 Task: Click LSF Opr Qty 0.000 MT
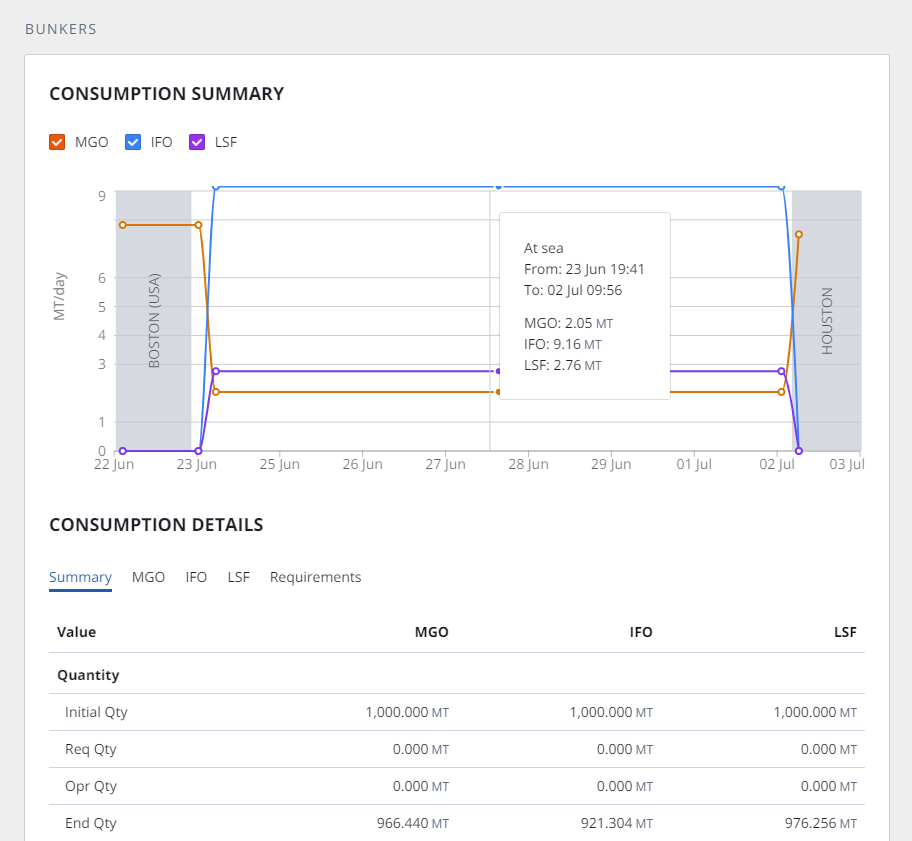(x=829, y=786)
